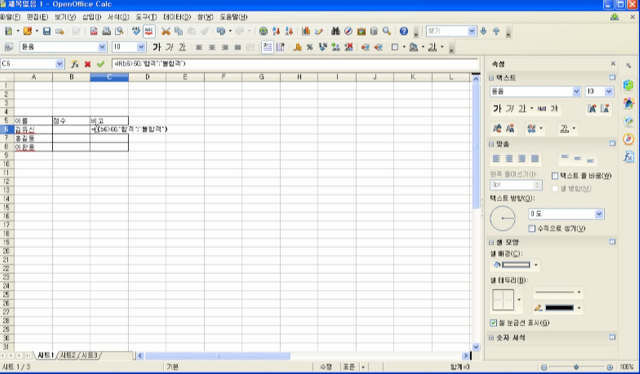The height and width of the screenshot is (374, 640).
Task: Toggle AutoSpellcheck red ABC icon
Action: pyautogui.click(x=149, y=31)
